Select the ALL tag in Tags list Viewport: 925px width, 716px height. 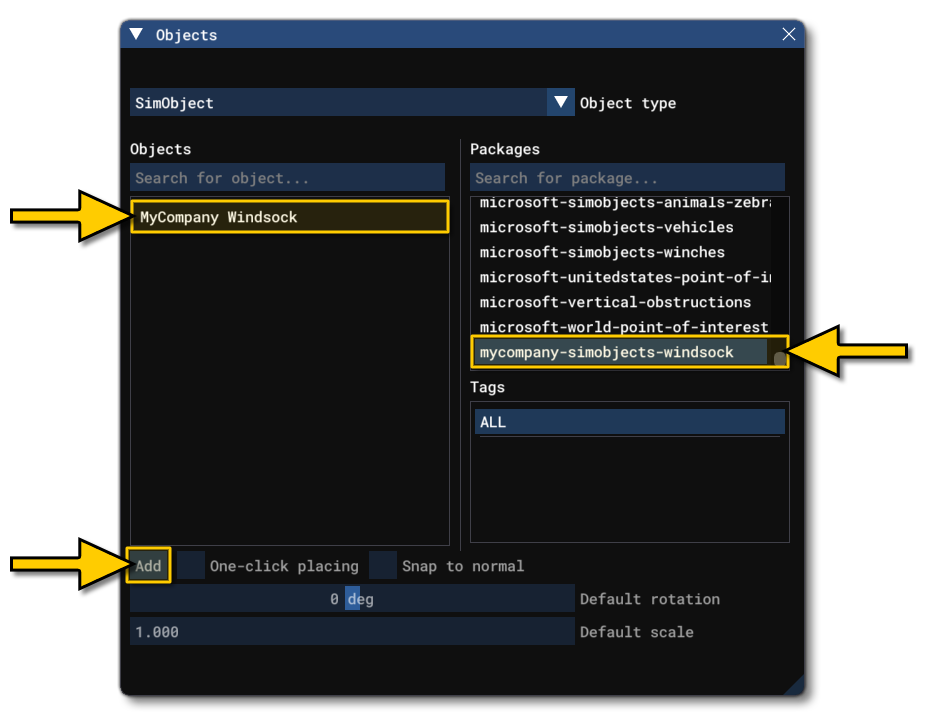coord(628,422)
